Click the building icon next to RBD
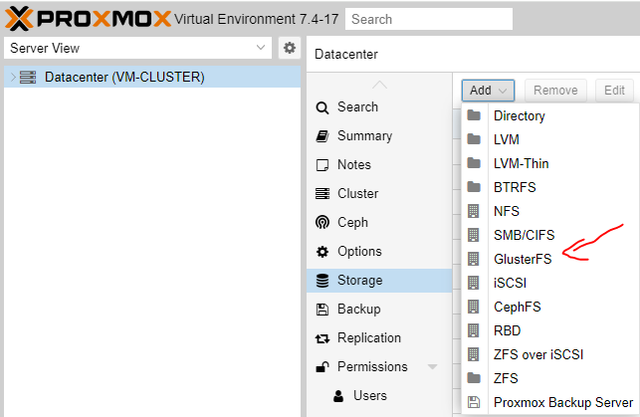The image size is (640, 417). [x=473, y=330]
